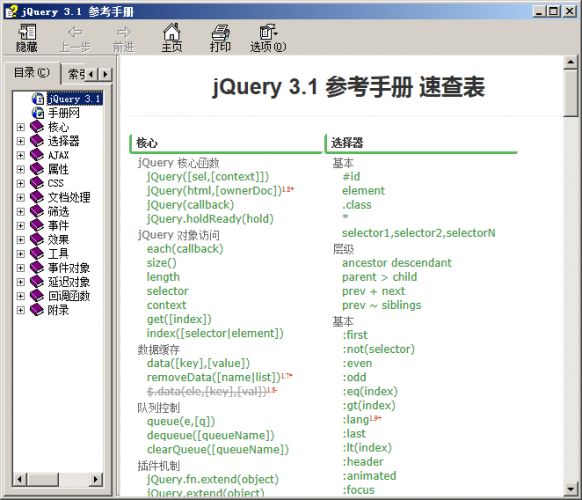The image size is (582, 500).
Task: Click the tab strip scroll-left arrow
Action: pos(92,75)
